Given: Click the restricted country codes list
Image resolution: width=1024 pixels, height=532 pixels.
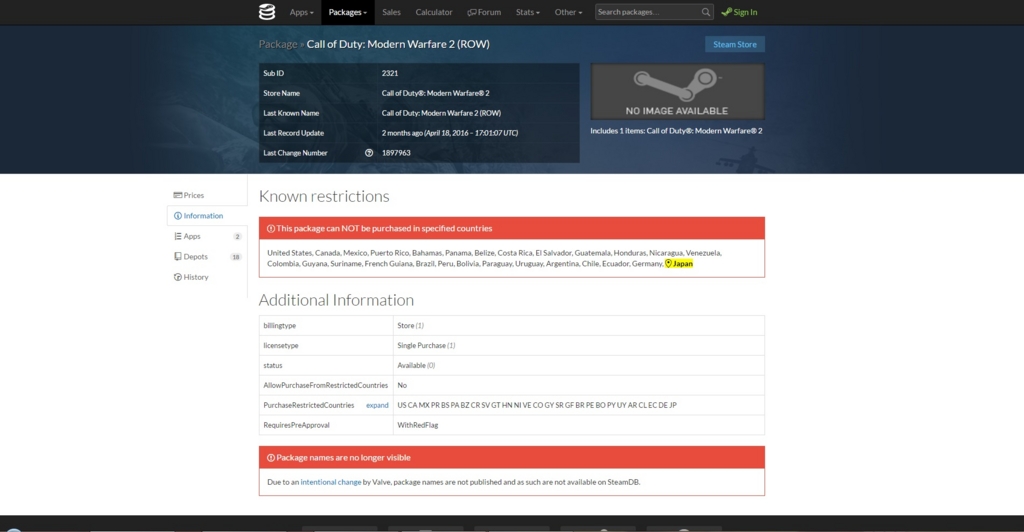Looking at the screenshot, I should click(x=537, y=405).
